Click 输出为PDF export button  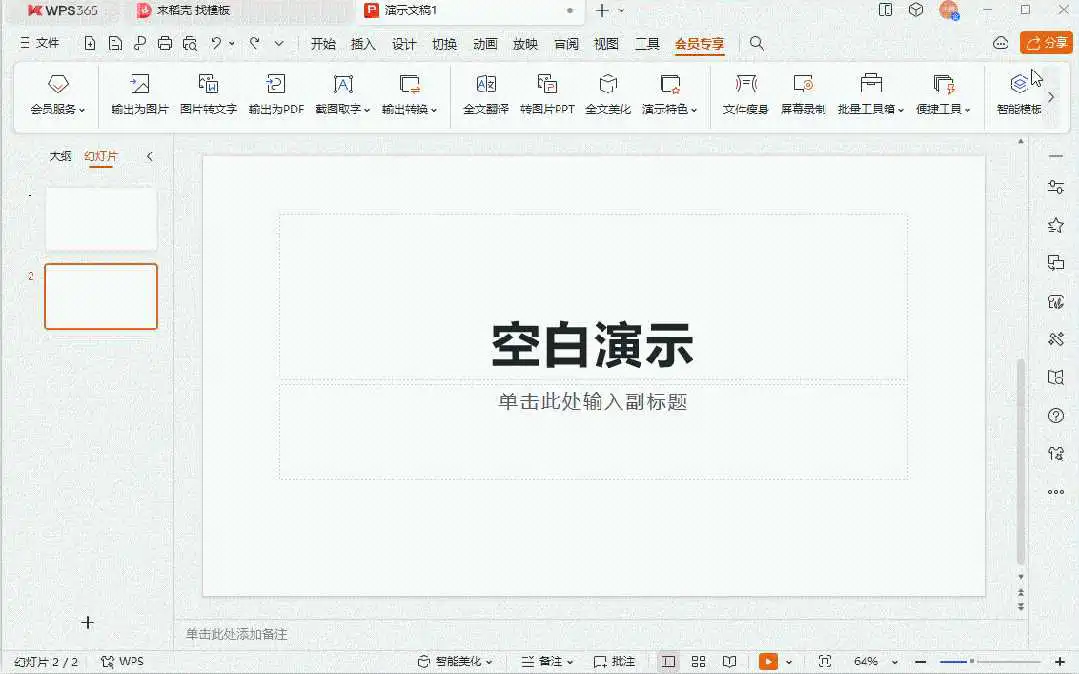[276, 94]
